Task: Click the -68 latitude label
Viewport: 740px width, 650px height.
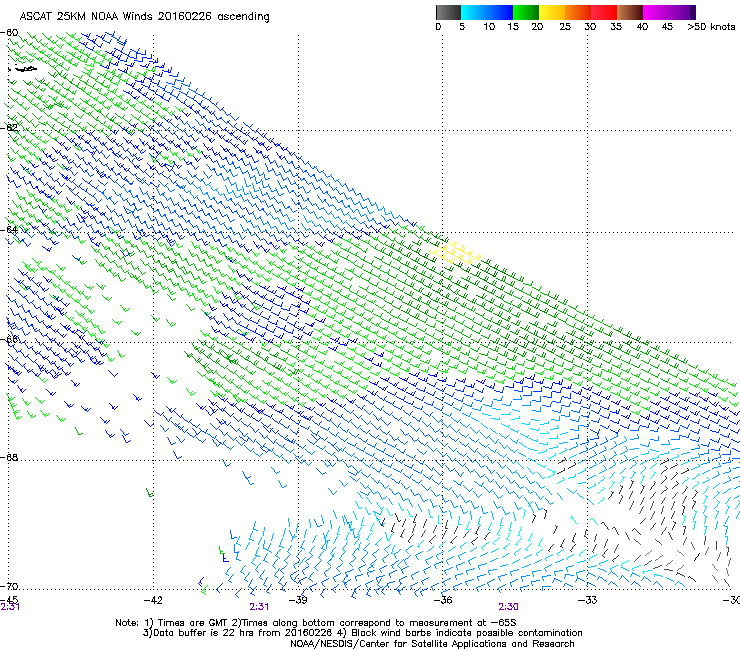Action: click(x=9, y=457)
